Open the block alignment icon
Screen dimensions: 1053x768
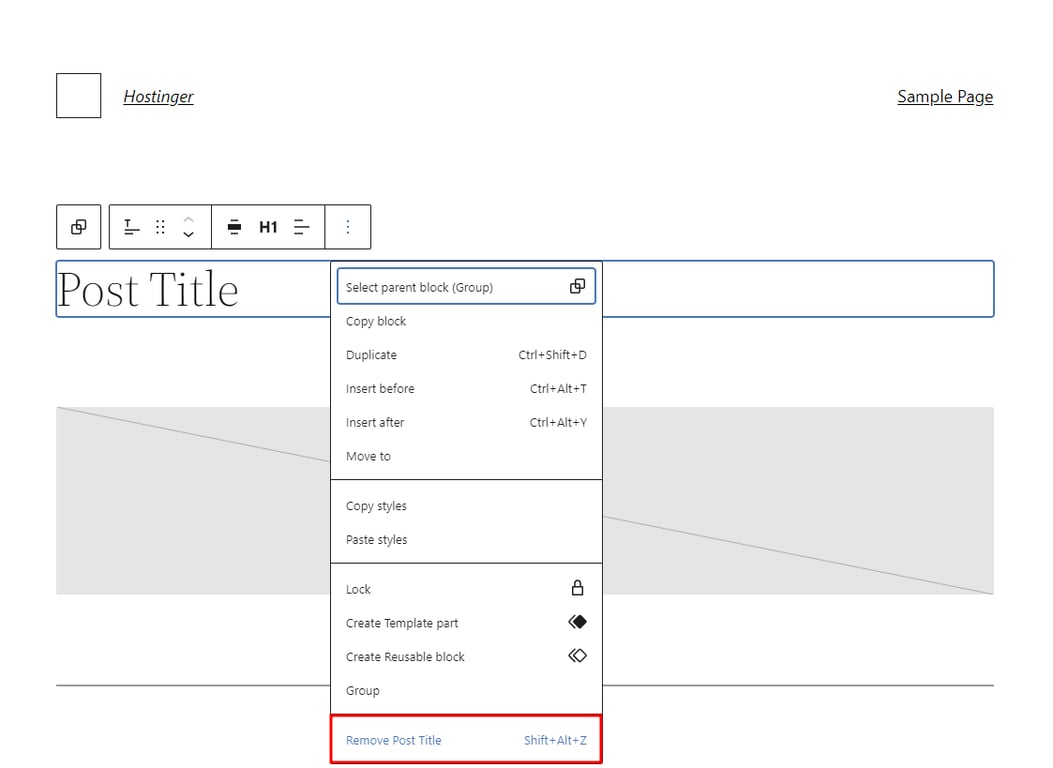click(234, 227)
